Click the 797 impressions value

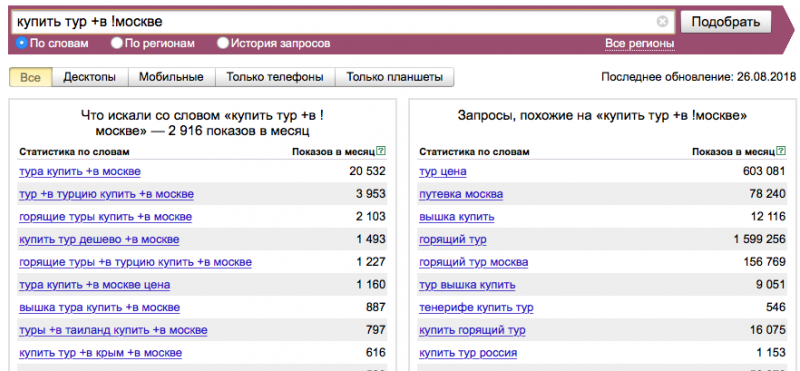pos(375,330)
